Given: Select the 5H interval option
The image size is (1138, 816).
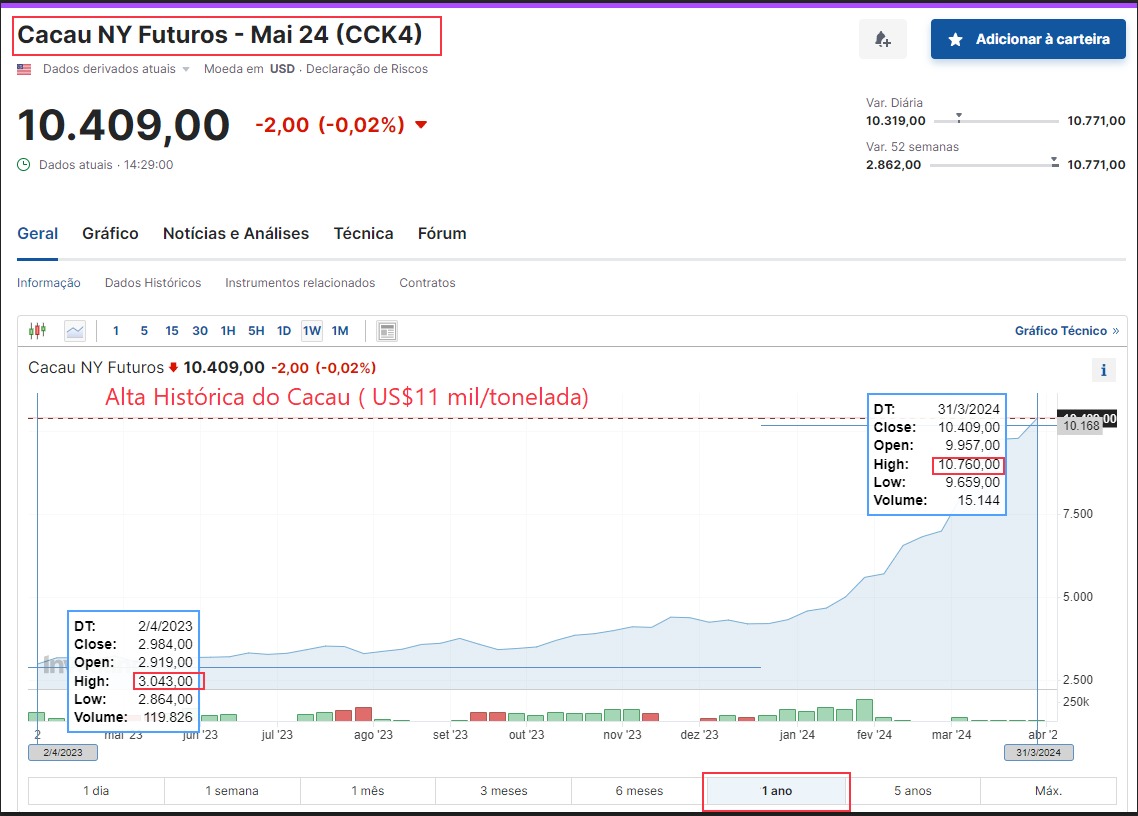Looking at the screenshot, I should [256, 331].
